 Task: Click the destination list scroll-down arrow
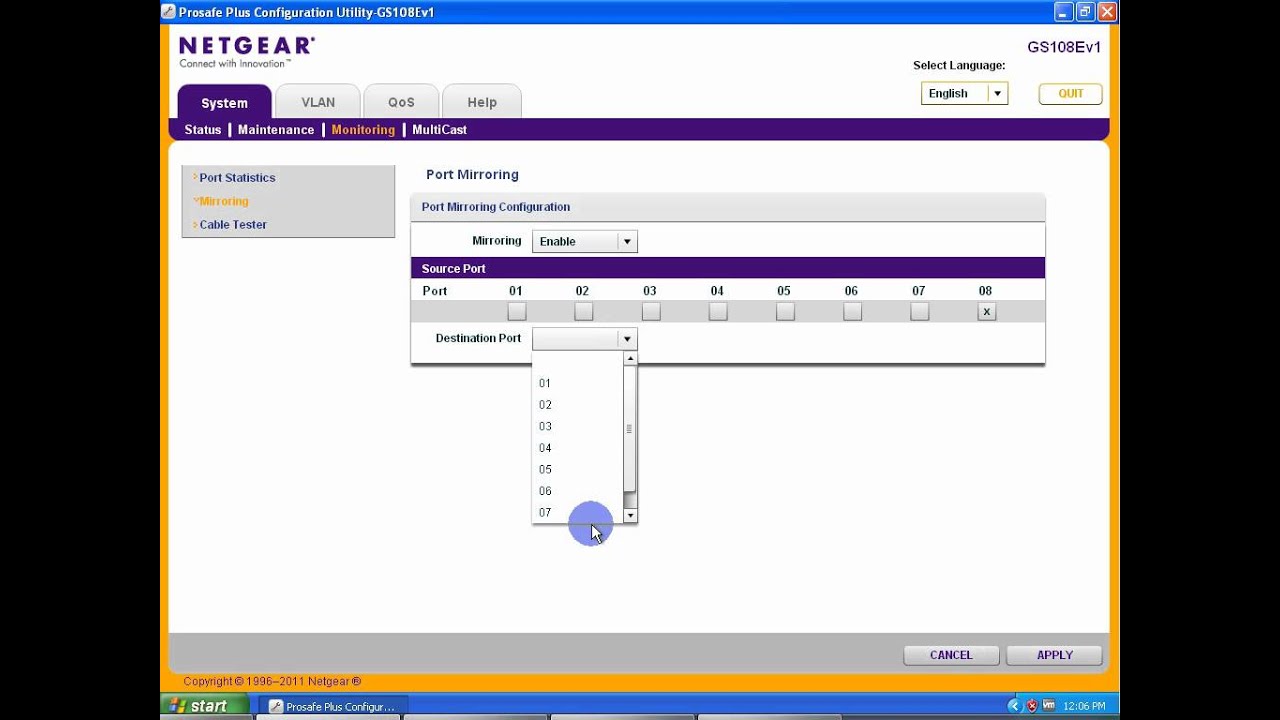630,516
